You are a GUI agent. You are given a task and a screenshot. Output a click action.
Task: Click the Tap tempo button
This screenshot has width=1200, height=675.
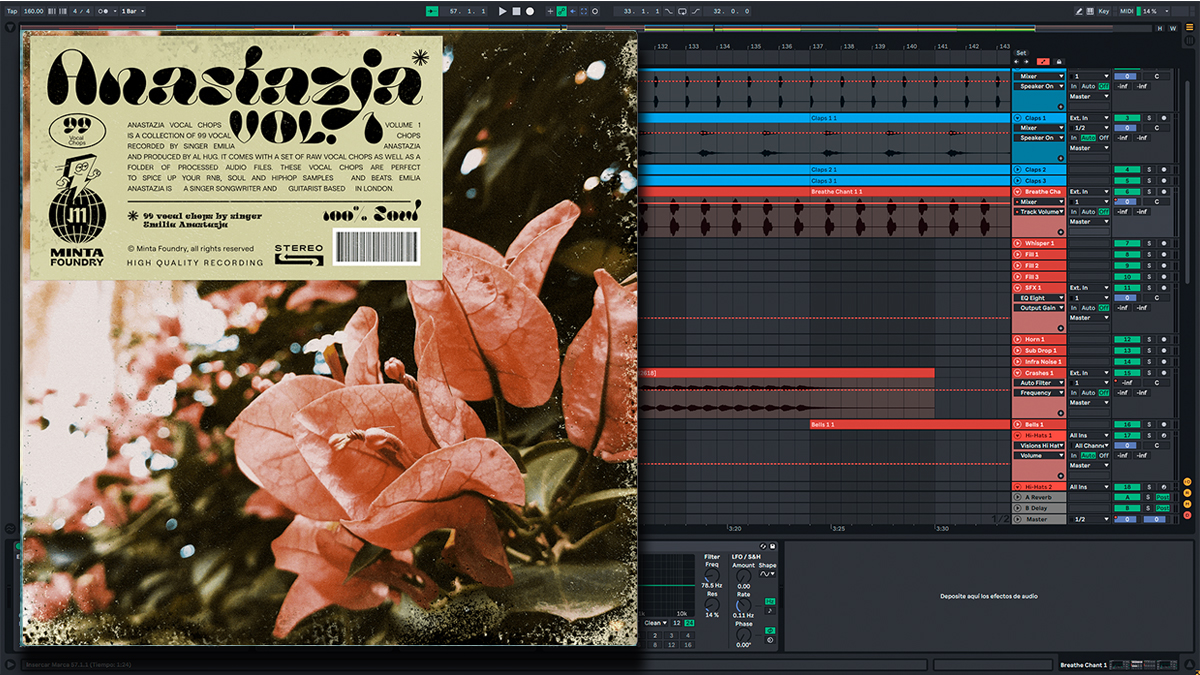pyautogui.click(x=12, y=11)
